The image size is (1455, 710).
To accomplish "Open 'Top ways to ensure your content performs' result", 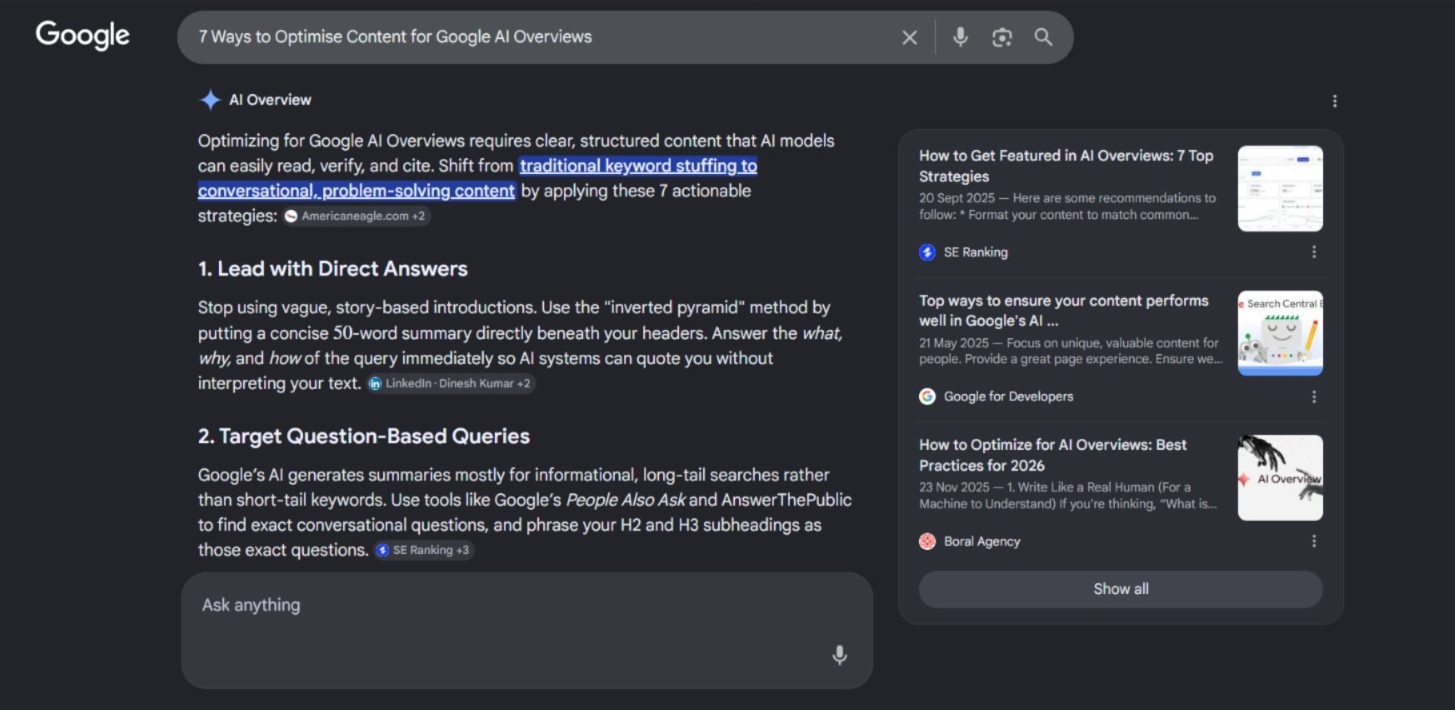I will pyautogui.click(x=1064, y=310).
